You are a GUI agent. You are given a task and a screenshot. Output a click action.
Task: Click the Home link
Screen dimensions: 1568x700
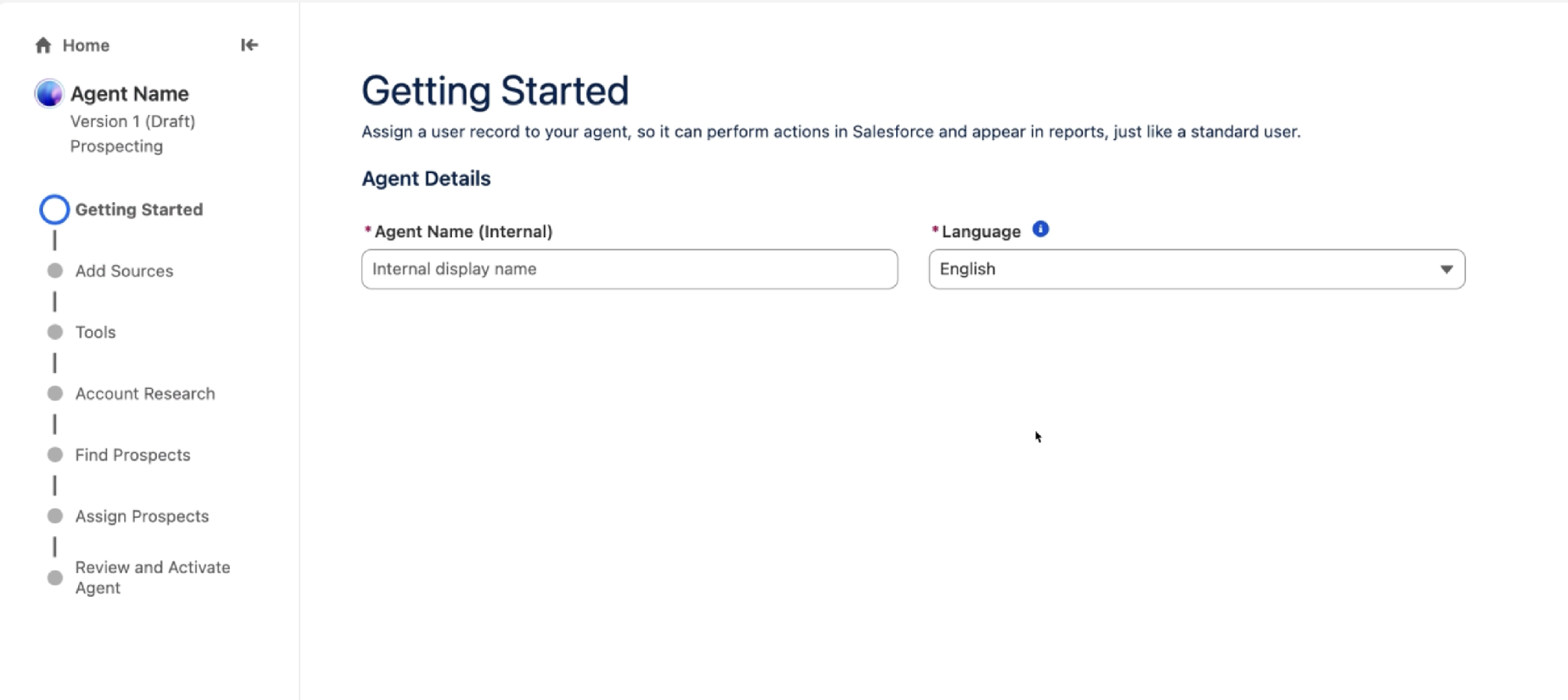click(x=86, y=45)
